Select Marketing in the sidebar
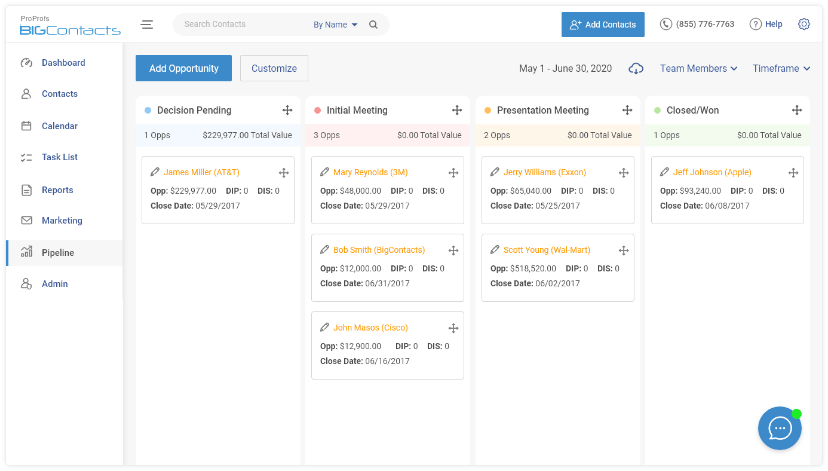The image size is (828, 471). [x=62, y=221]
